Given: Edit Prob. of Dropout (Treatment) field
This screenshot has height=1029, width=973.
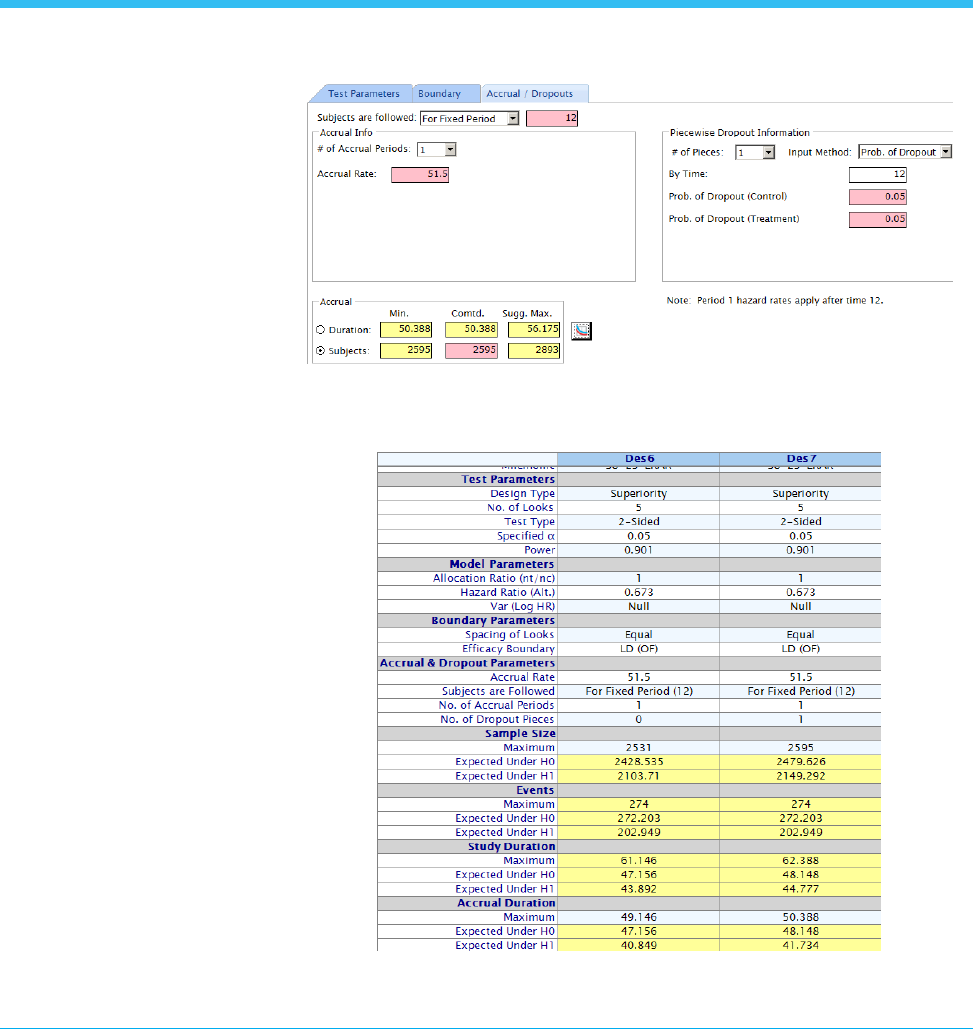Looking at the screenshot, I should [878, 219].
